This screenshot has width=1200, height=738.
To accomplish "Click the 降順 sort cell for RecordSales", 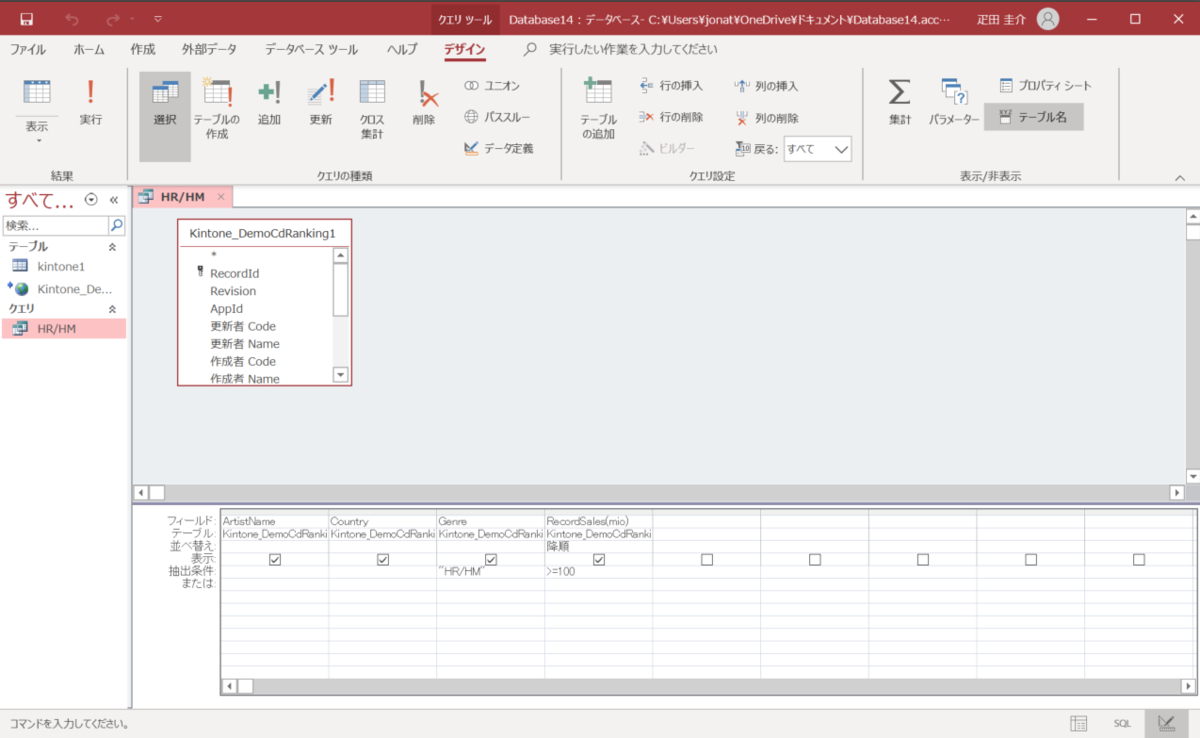I will (598, 547).
